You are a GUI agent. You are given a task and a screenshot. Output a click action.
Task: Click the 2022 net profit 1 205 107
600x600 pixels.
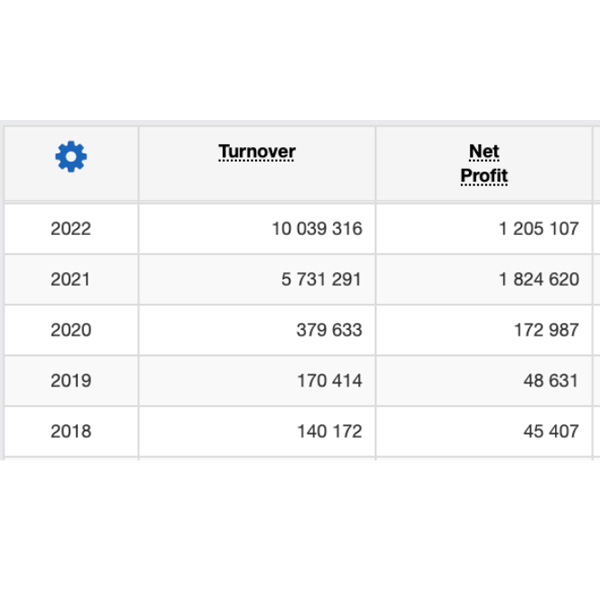[x=538, y=229]
